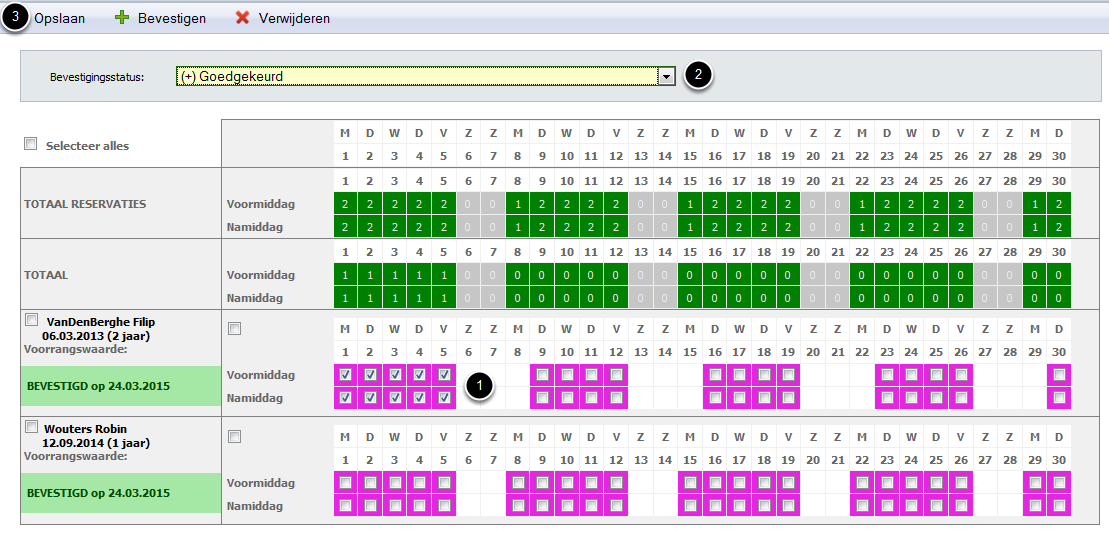1109x535 pixels.
Task: Click the green plus Bevestigen icon
Action: [123, 18]
